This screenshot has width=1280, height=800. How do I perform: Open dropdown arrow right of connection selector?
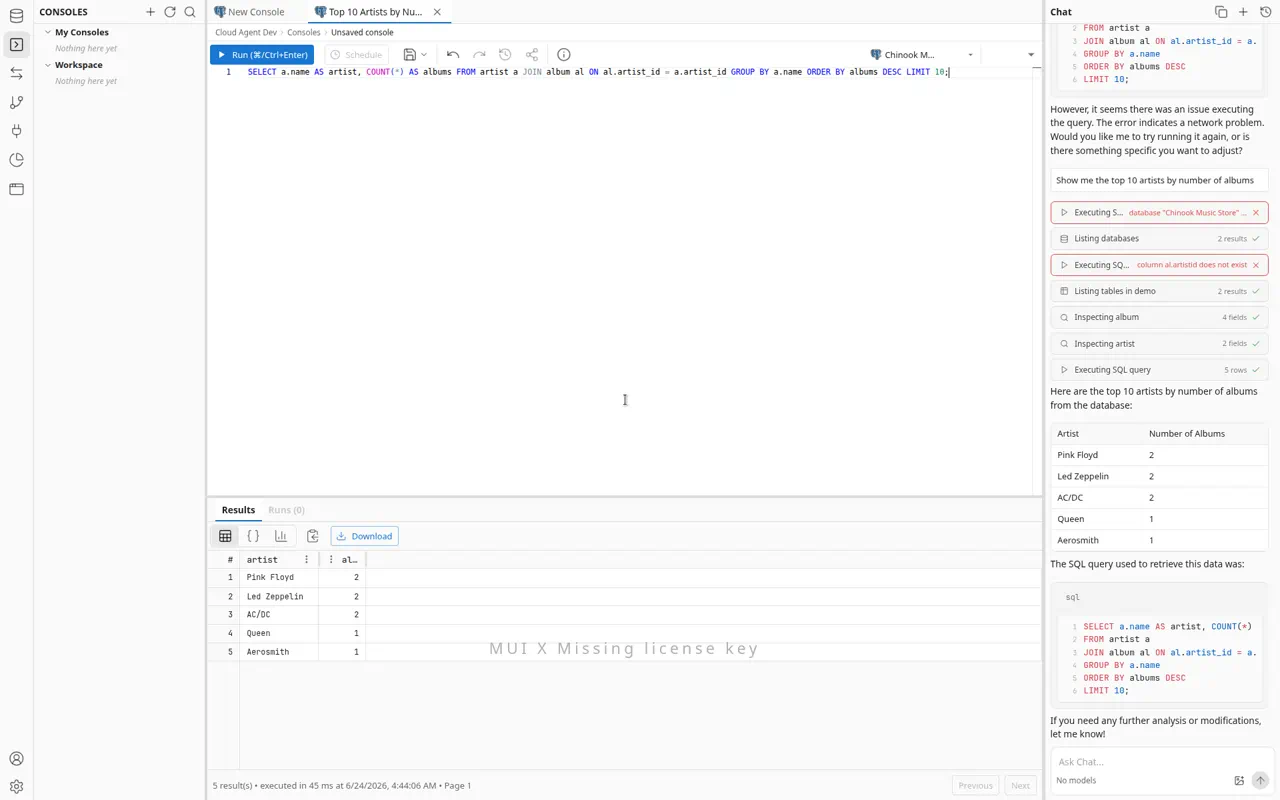pyautogui.click(x=1031, y=55)
